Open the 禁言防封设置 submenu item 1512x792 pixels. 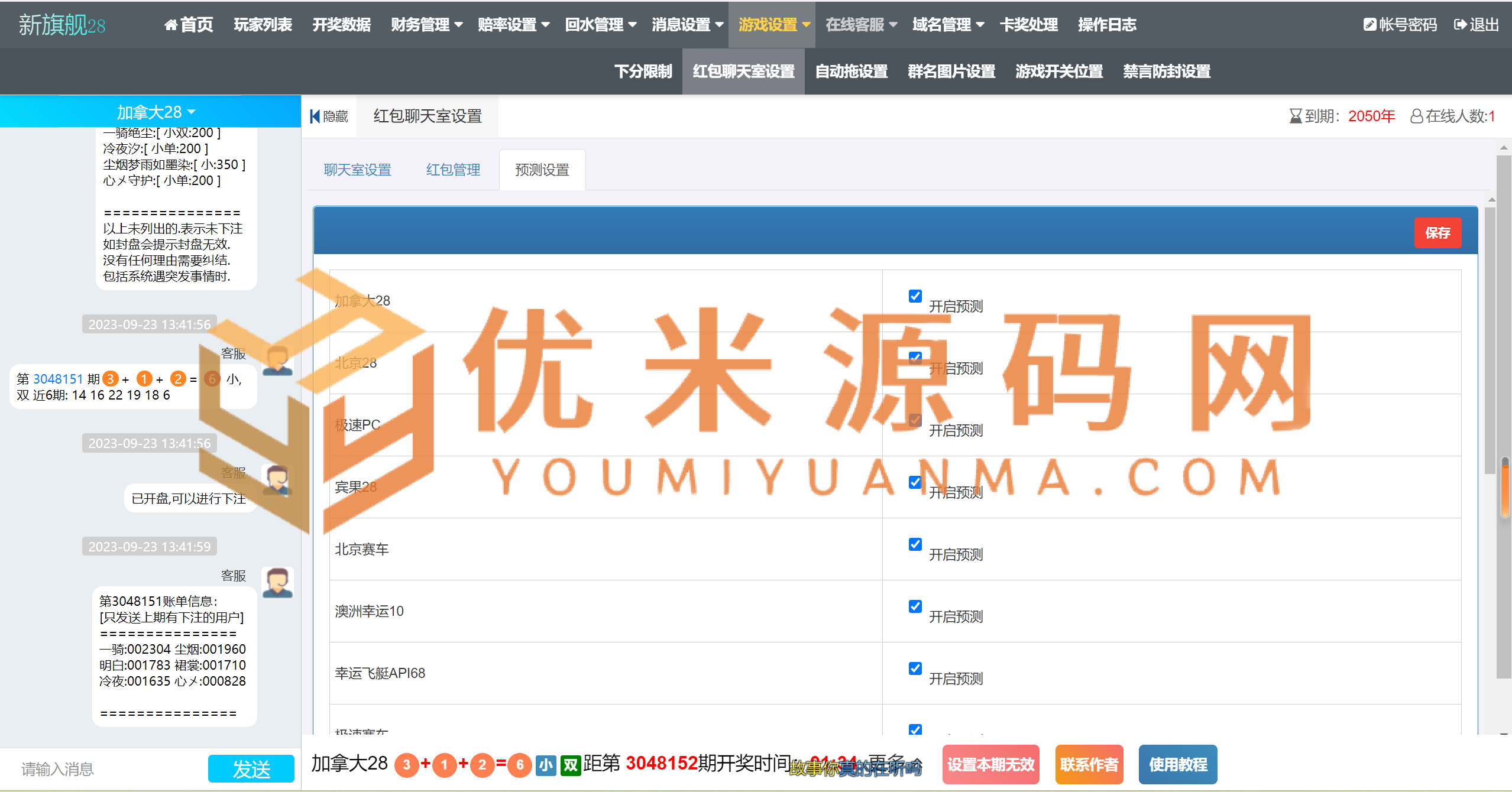tap(1167, 72)
